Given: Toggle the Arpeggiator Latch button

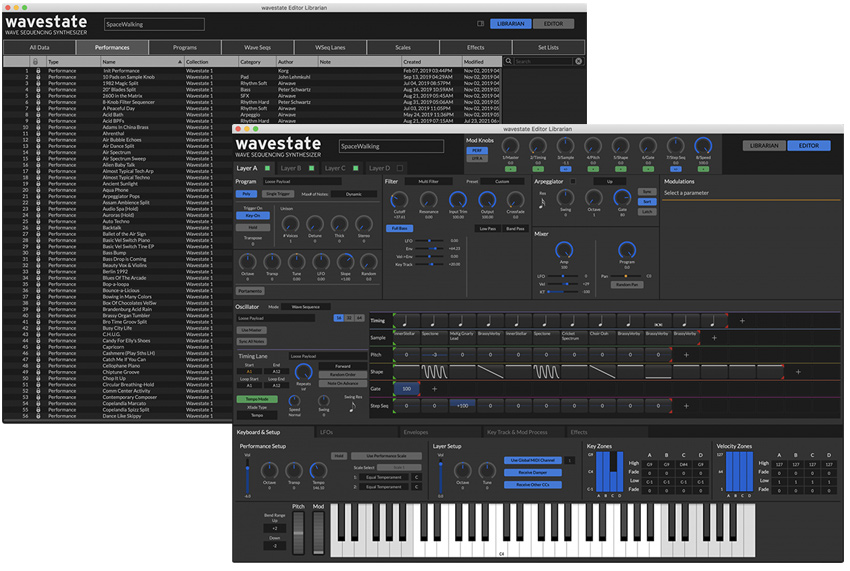Looking at the screenshot, I should (x=647, y=211).
